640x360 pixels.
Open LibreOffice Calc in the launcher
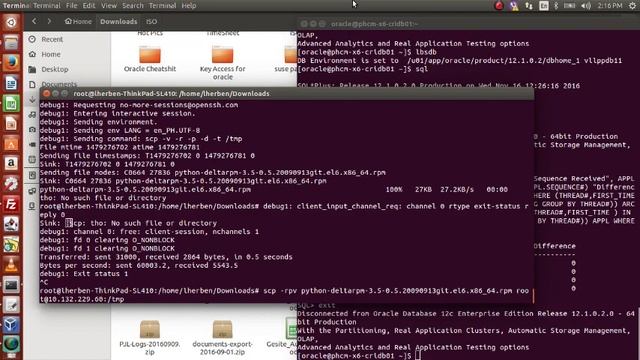pyautogui.click(x=11, y=103)
